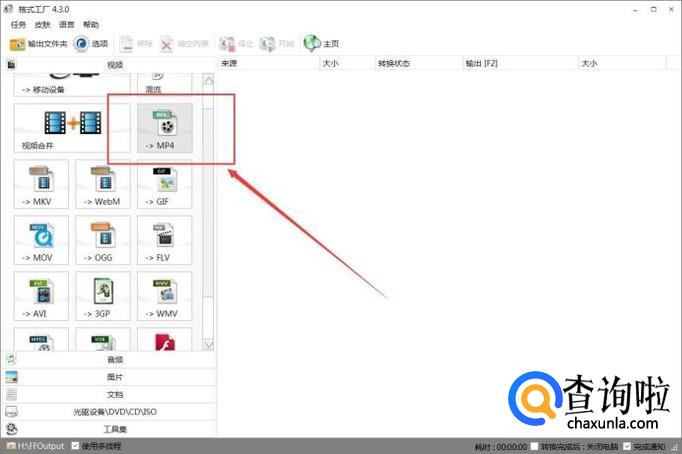682x454 pixels.
Task: Enable 转换完成后:关闭电脑 checkbox
Action: click(536, 446)
